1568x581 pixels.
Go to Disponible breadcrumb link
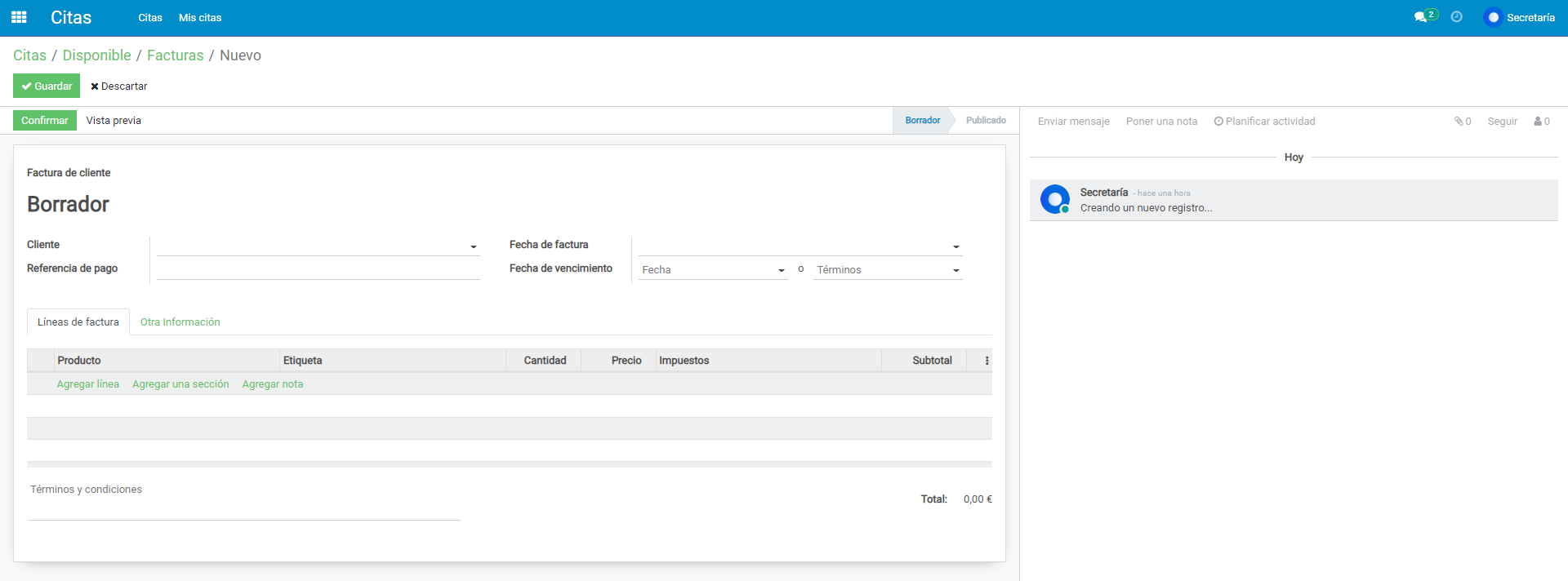[96, 55]
